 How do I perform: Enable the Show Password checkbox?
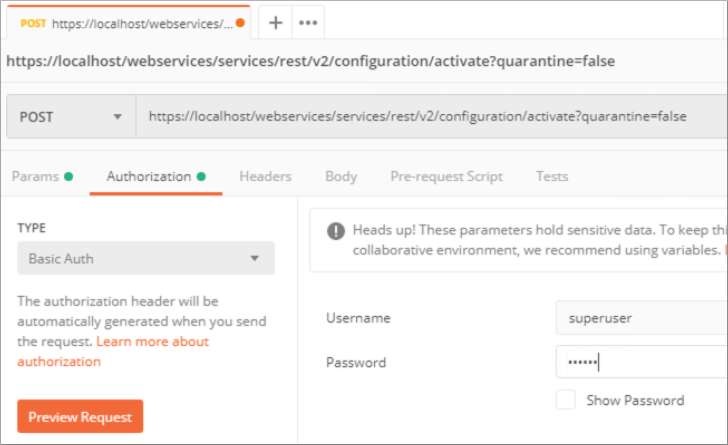coord(566,400)
